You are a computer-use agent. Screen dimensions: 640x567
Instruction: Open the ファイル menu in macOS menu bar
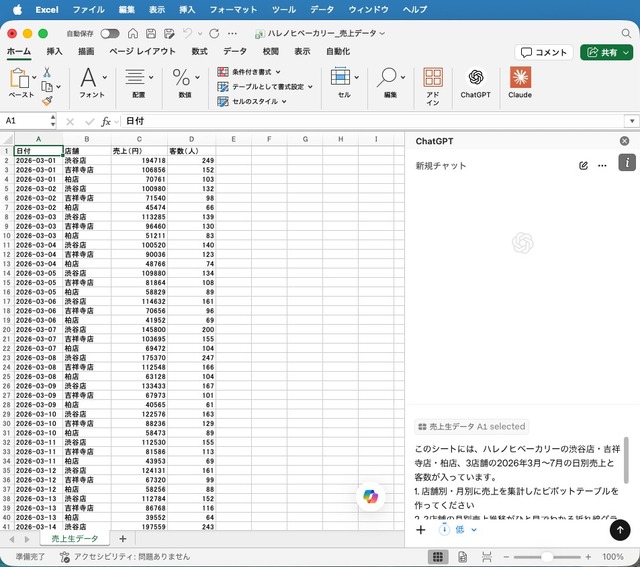coord(89,9)
